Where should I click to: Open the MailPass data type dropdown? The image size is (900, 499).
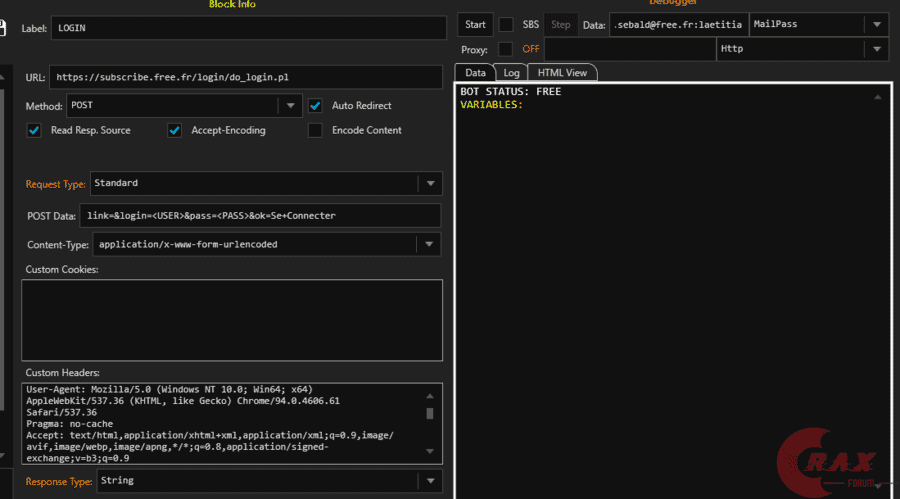click(876, 24)
